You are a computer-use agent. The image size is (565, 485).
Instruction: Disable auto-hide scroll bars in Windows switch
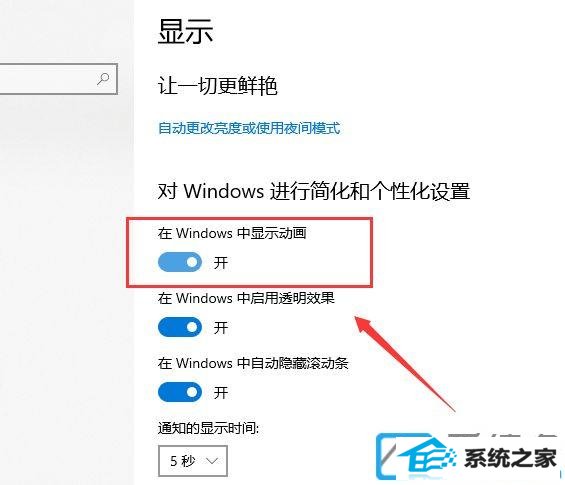(x=180, y=392)
